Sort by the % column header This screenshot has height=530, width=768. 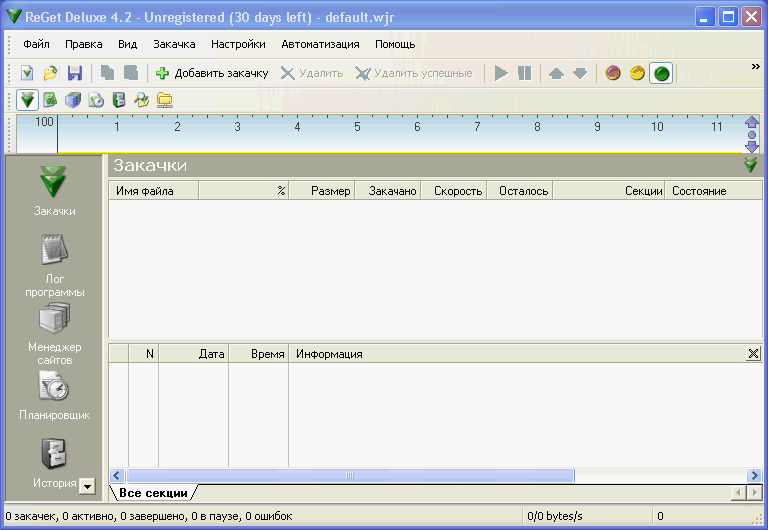(243, 191)
